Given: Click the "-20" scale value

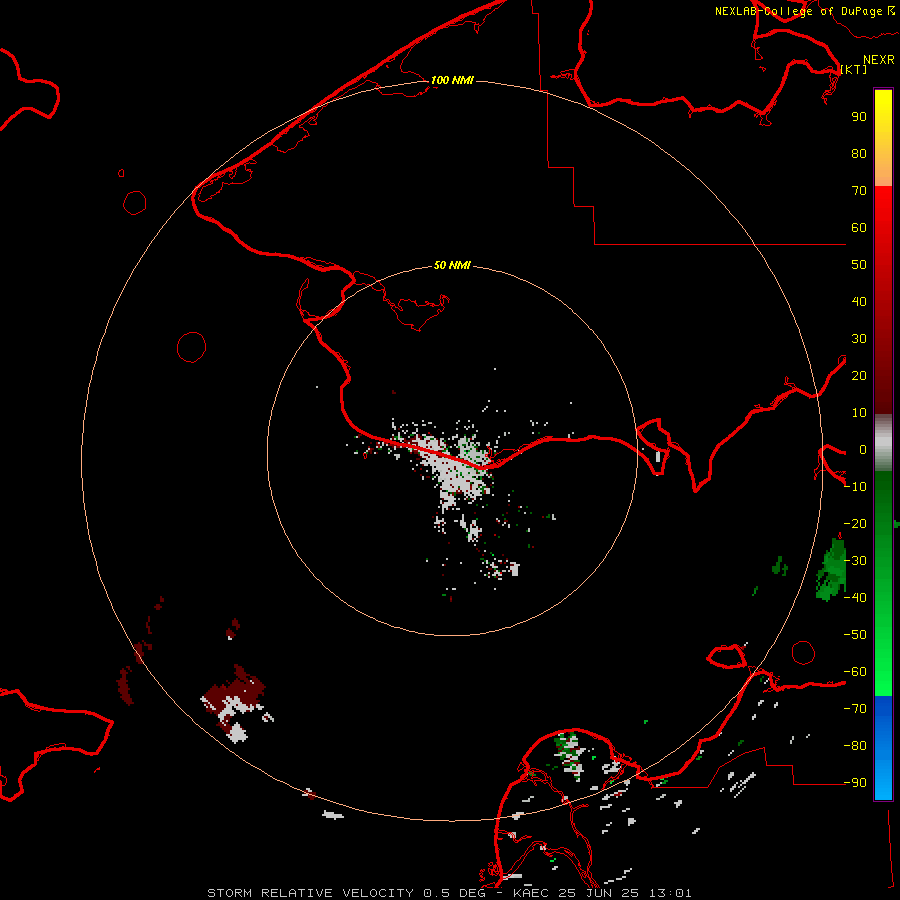Looking at the screenshot, I should (855, 523).
